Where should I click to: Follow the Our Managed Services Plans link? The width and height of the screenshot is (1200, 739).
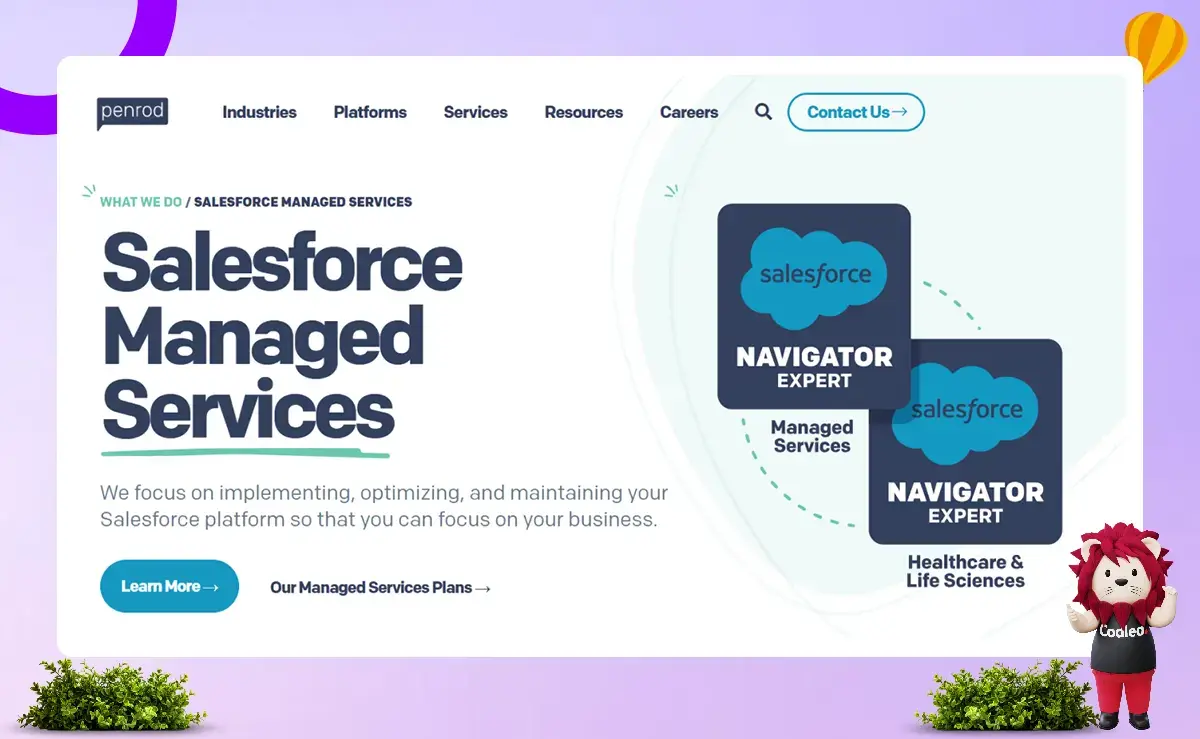pos(380,588)
